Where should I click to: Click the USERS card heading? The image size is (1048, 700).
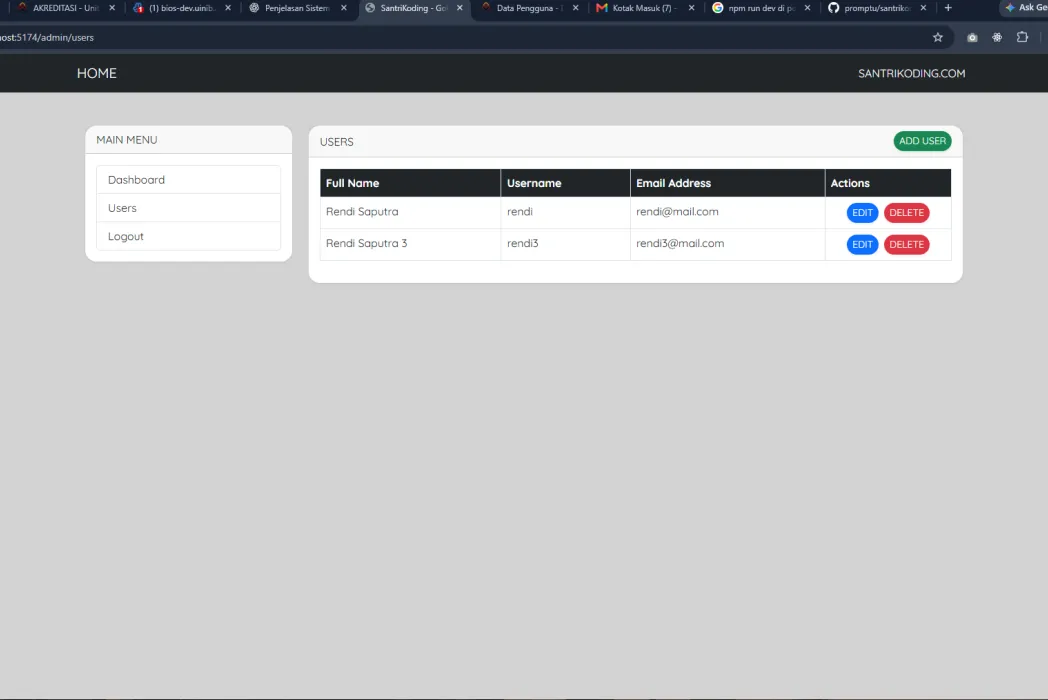(x=337, y=142)
